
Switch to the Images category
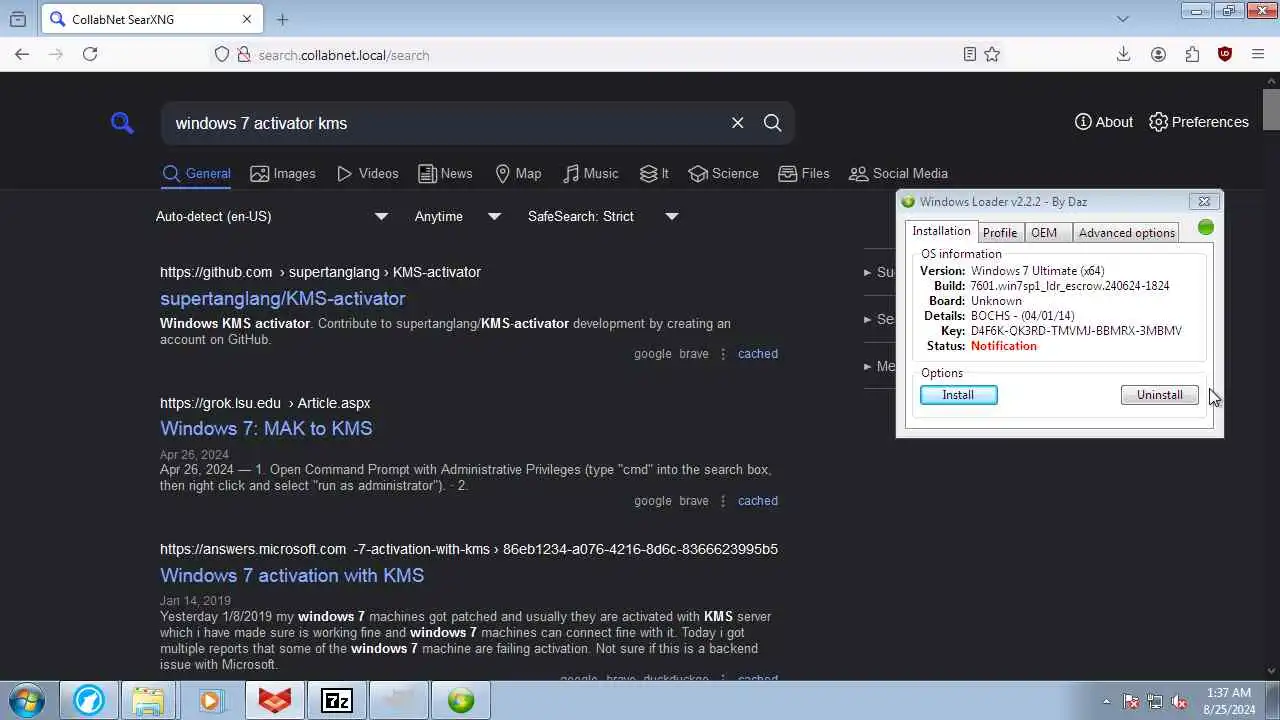pyautogui.click(x=283, y=174)
